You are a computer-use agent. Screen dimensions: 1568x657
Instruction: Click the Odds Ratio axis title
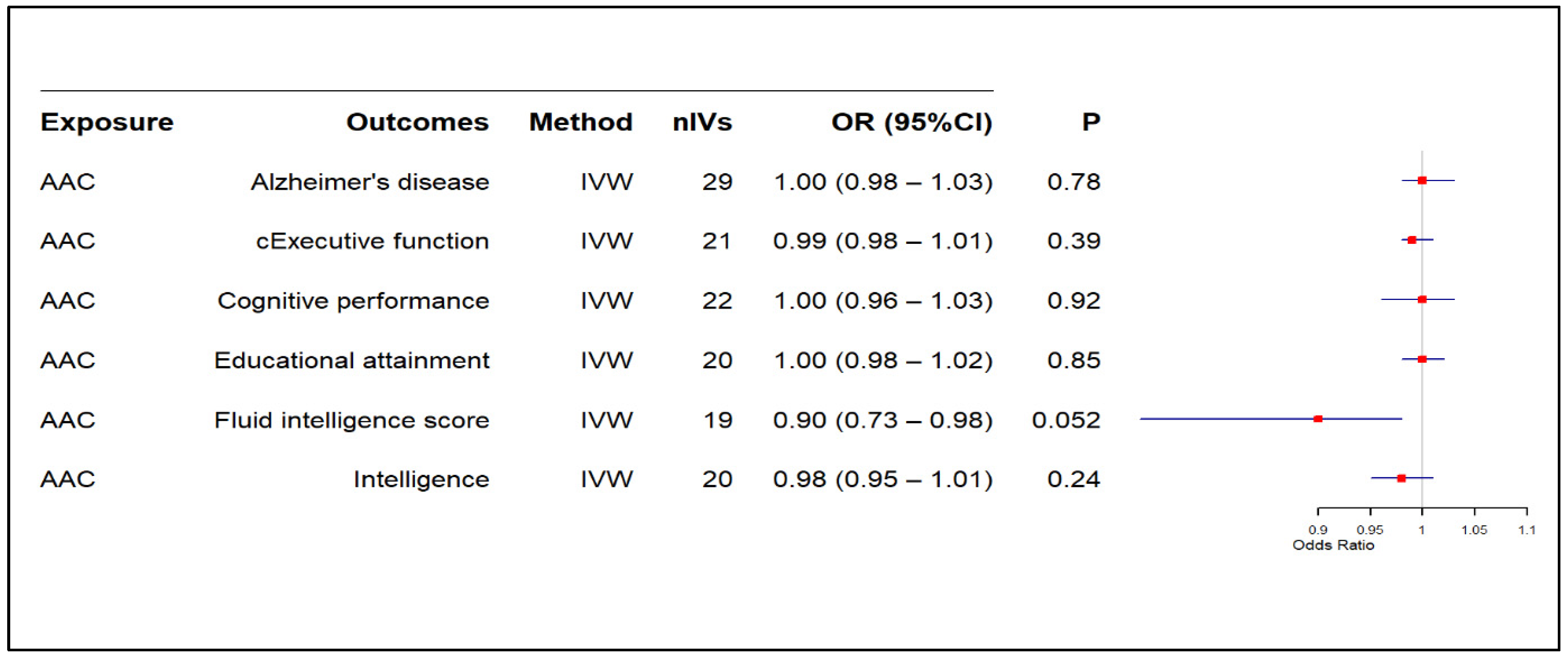click(x=1333, y=545)
